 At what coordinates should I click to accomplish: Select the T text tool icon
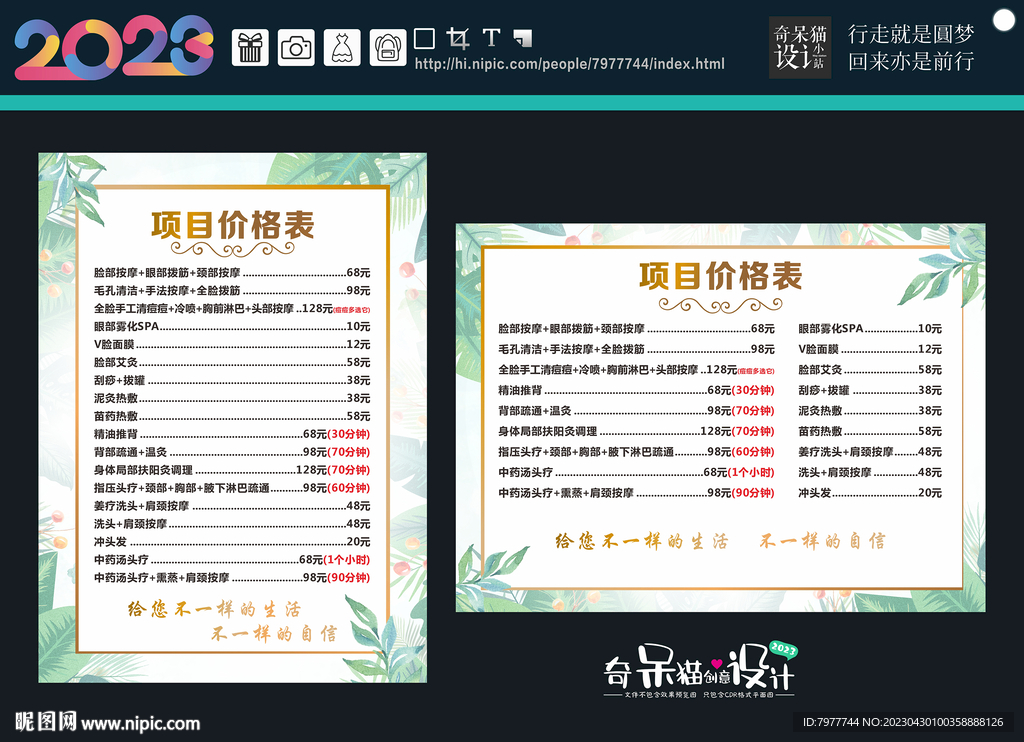(x=492, y=38)
